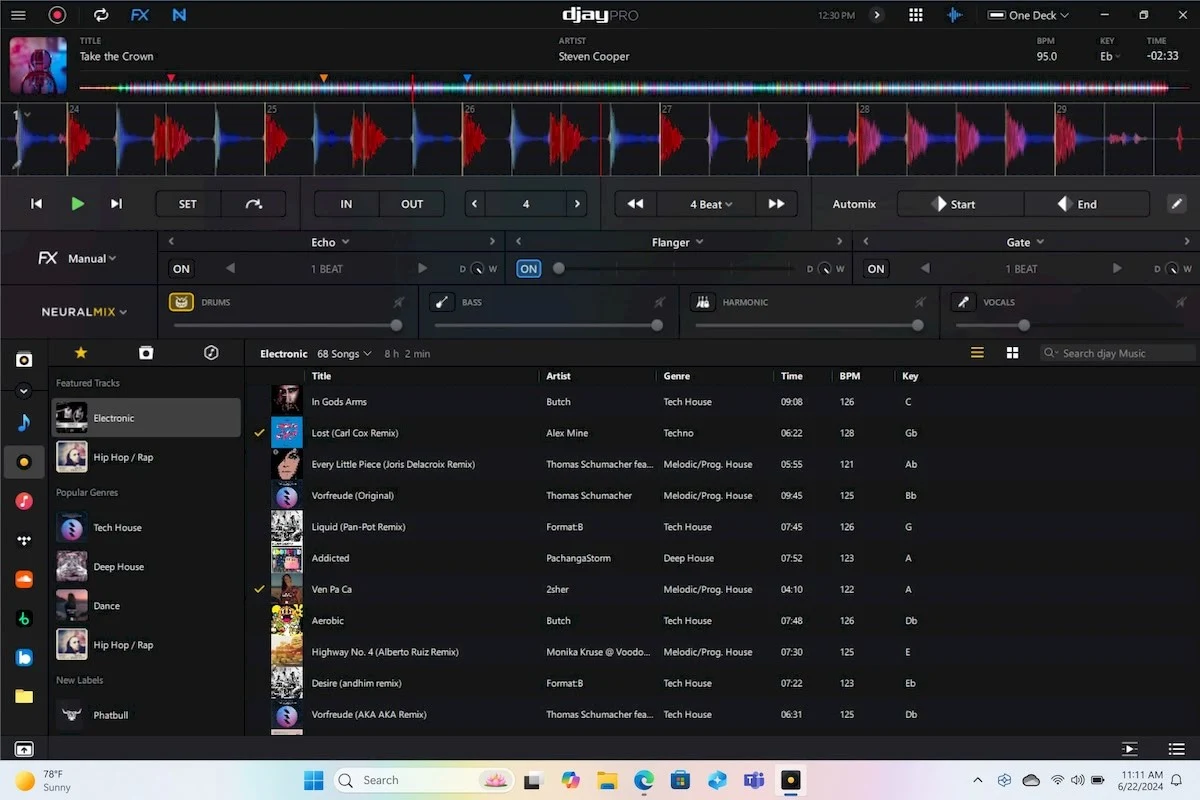Open the Echo effect selector dropdown
This screenshot has height=800, width=1200.
click(x=330, y=242)
